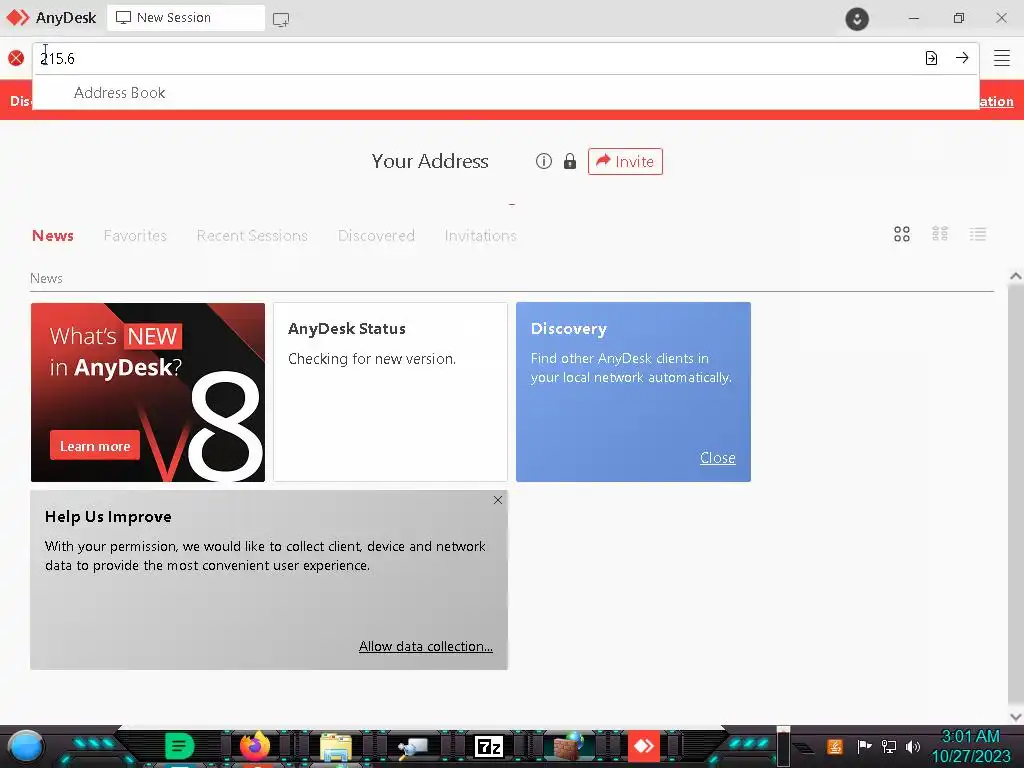This screenshot has width=1024, height=768.
Task: Clear the red X error icon beside address field
Action: [x=16, y=59]
